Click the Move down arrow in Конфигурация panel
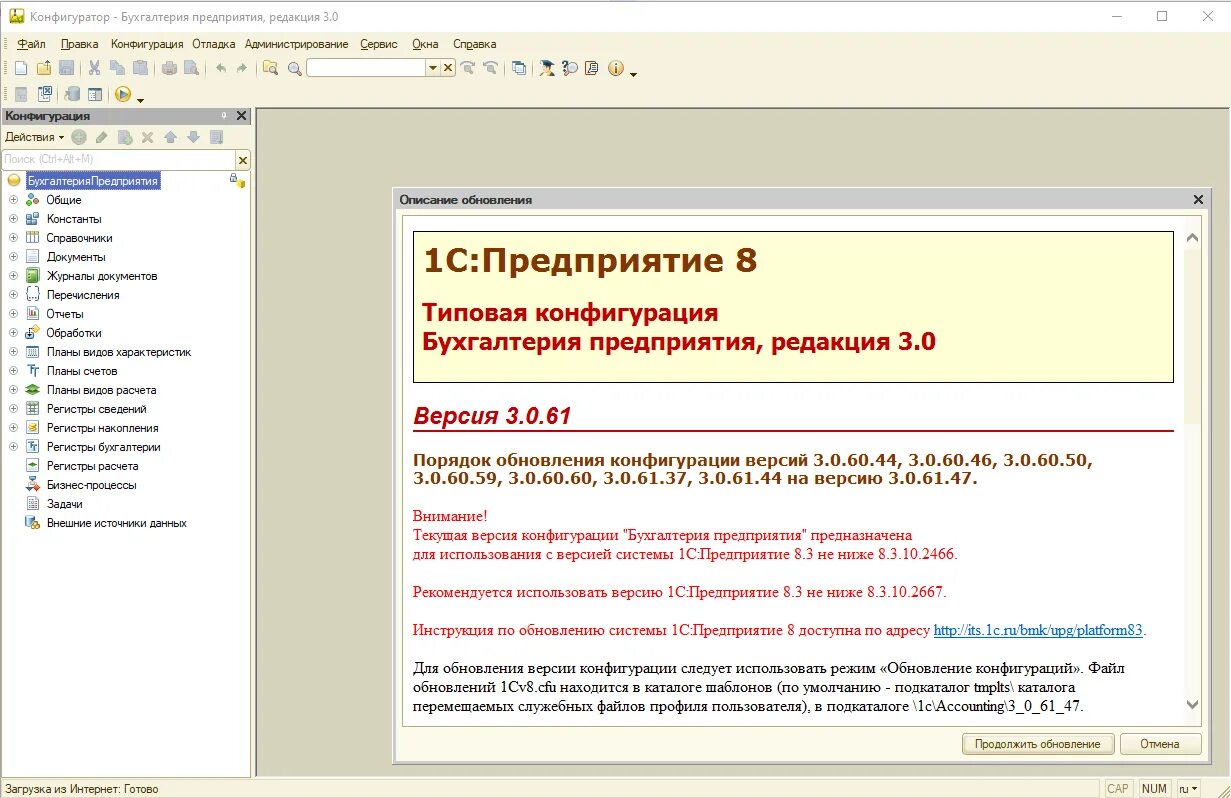 193,137
